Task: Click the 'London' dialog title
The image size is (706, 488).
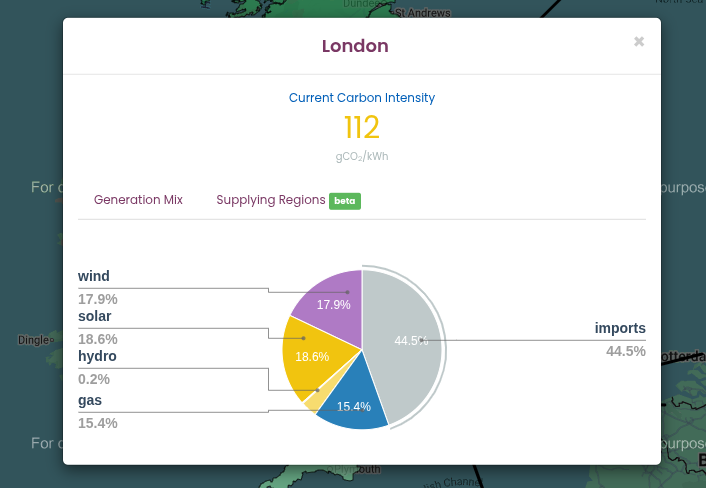Action: click(x=355, y=46)
